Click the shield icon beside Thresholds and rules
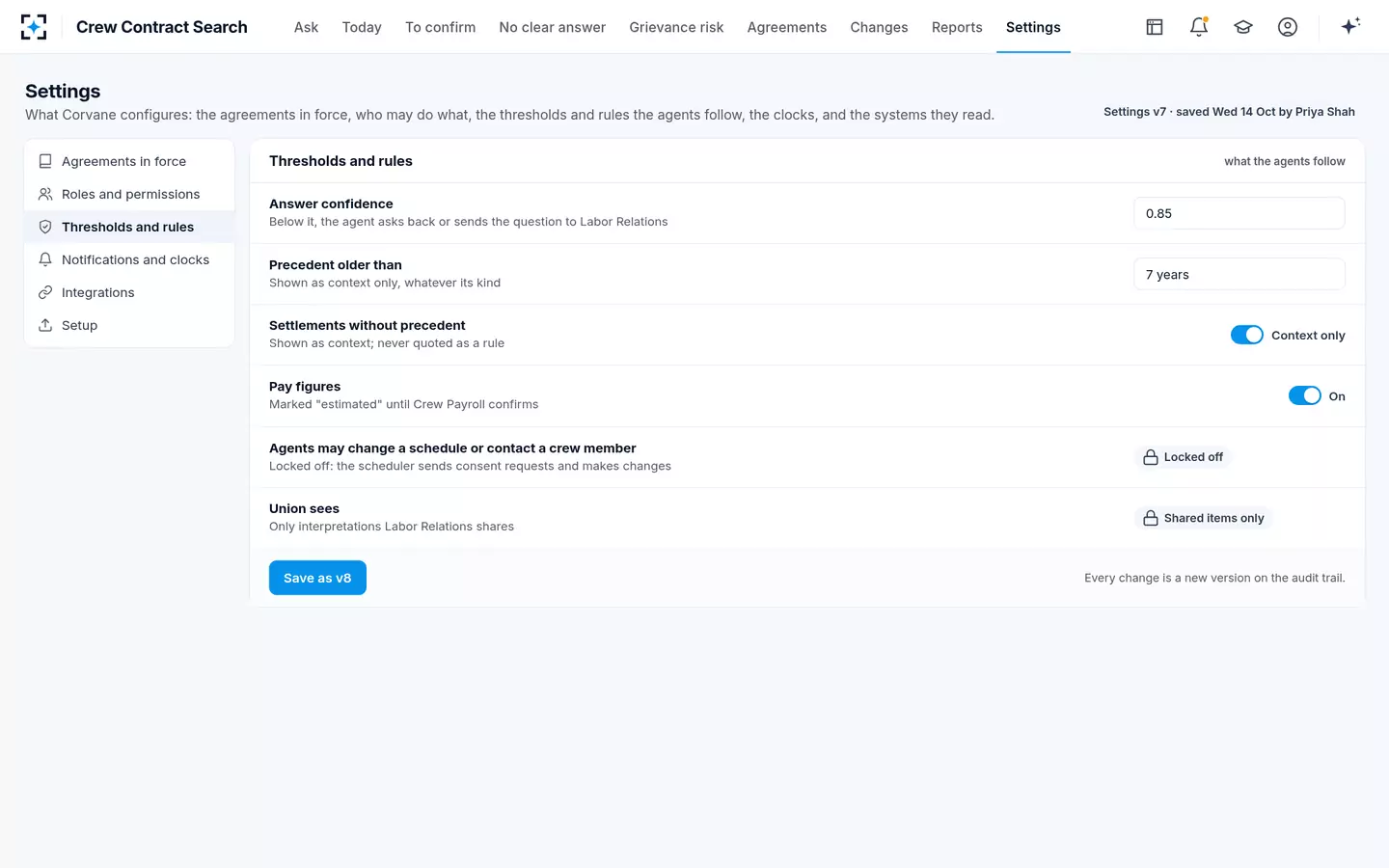1389x868 pixels. (45, 227)
